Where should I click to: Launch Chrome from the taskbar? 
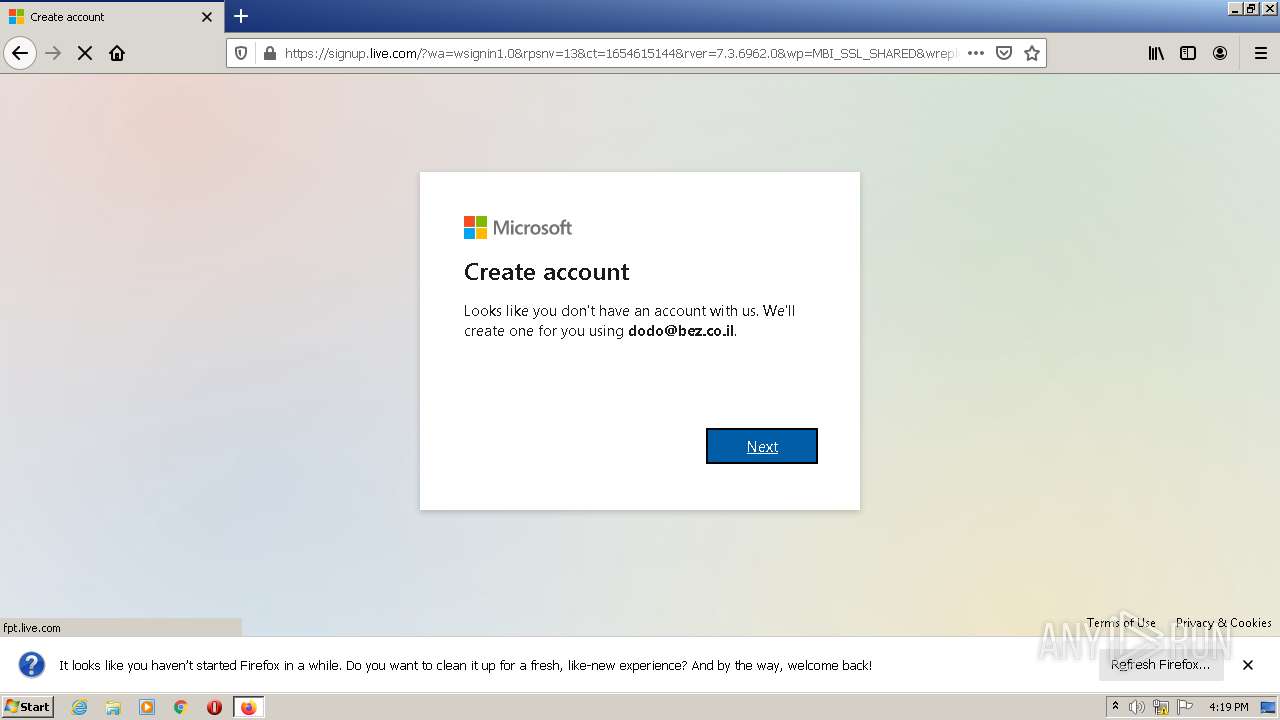181,707
